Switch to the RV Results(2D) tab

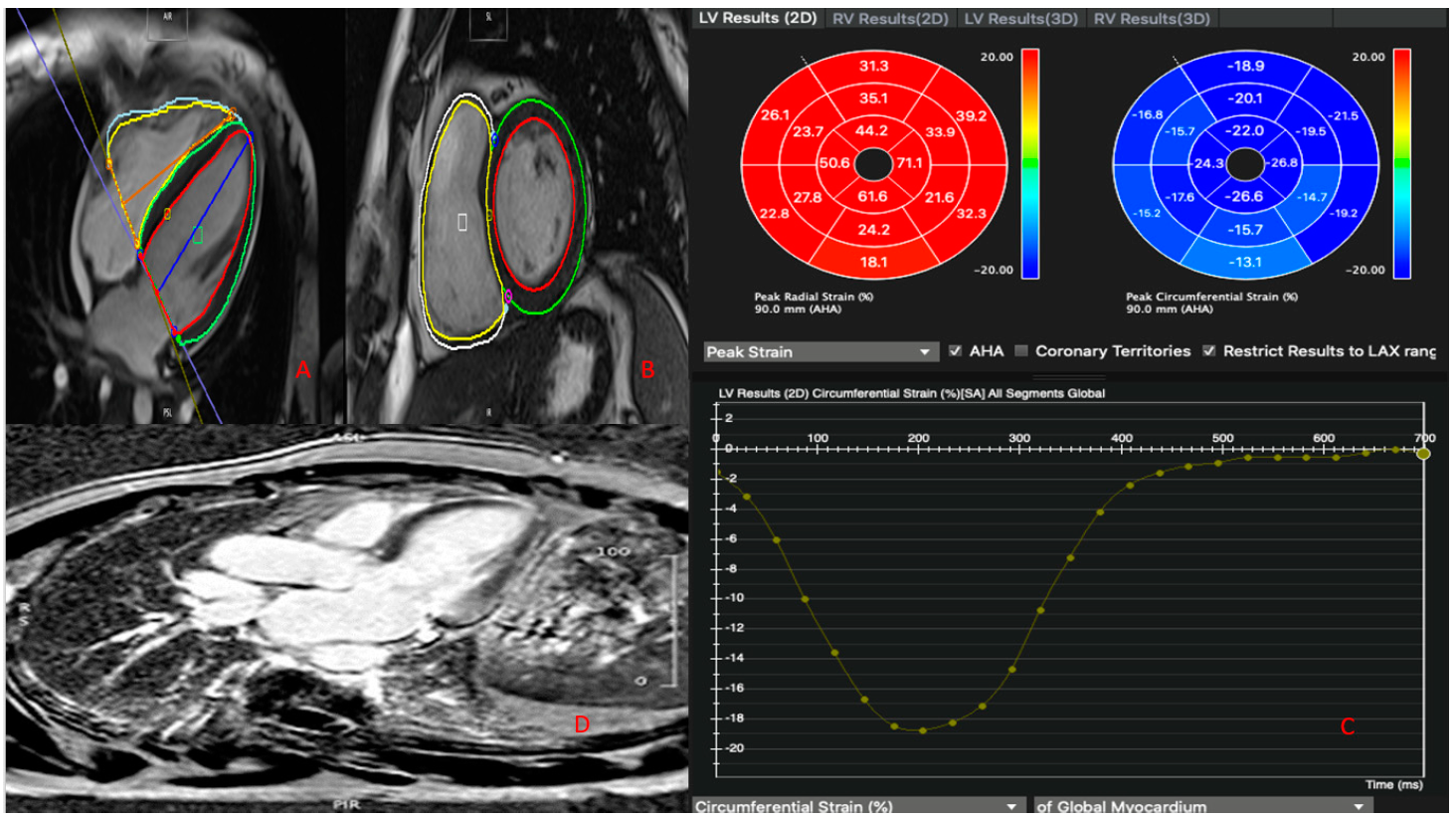coord(889,19)
